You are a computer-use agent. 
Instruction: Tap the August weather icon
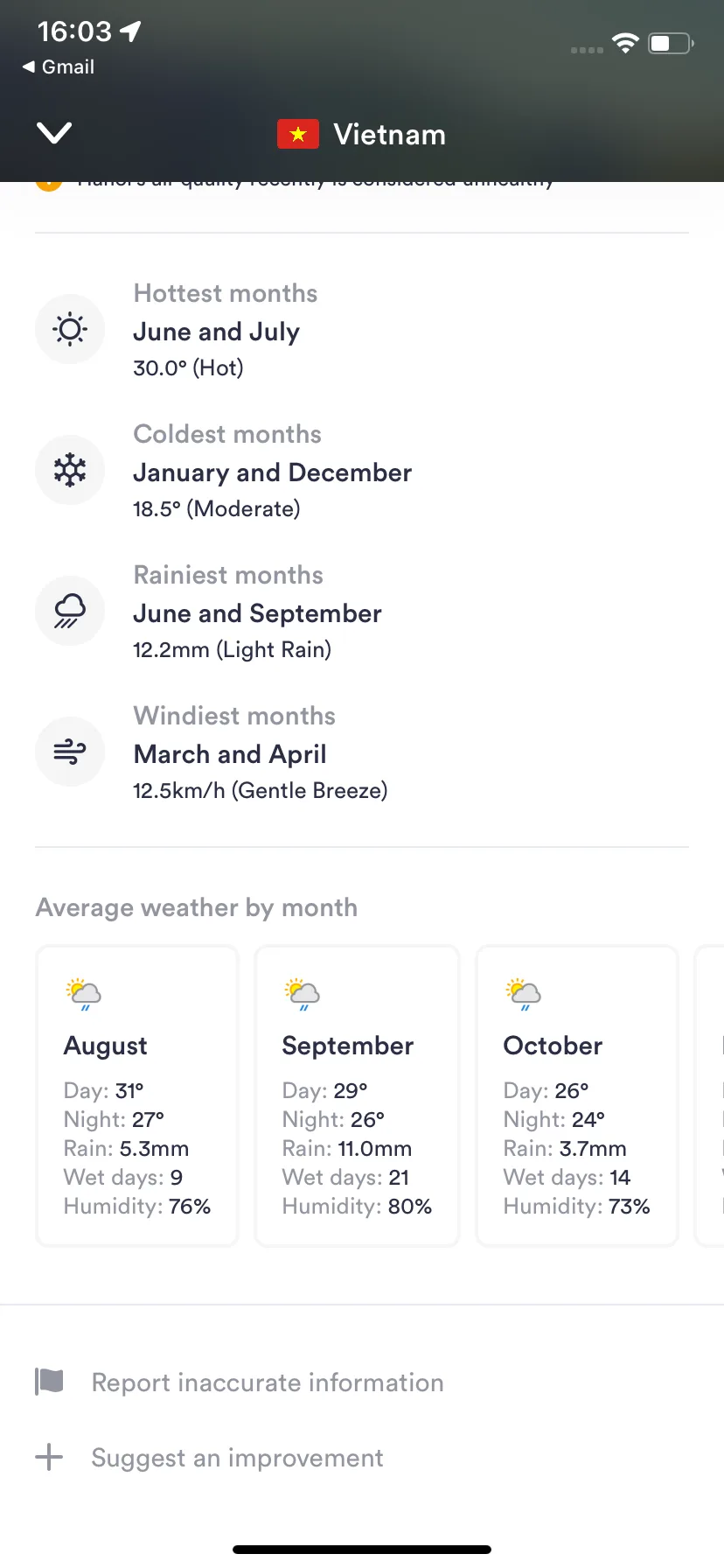(84, 993)
